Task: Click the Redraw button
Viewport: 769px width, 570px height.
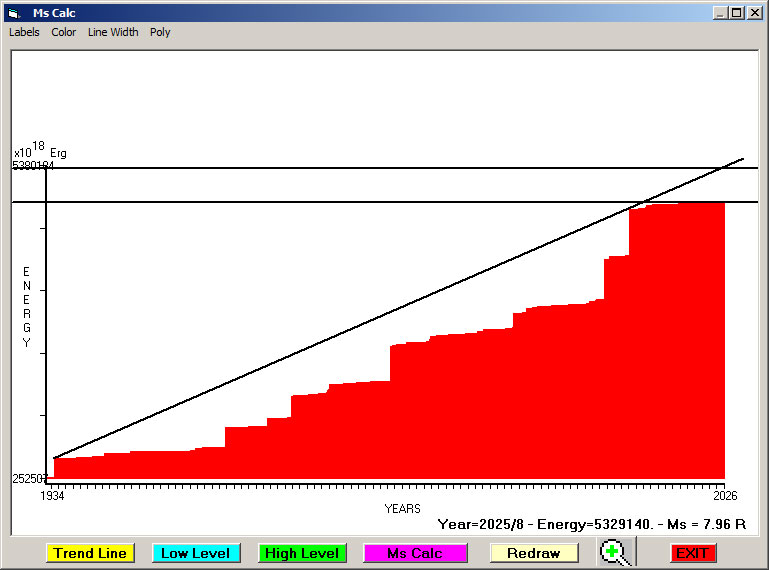Action: coord(534,553)
